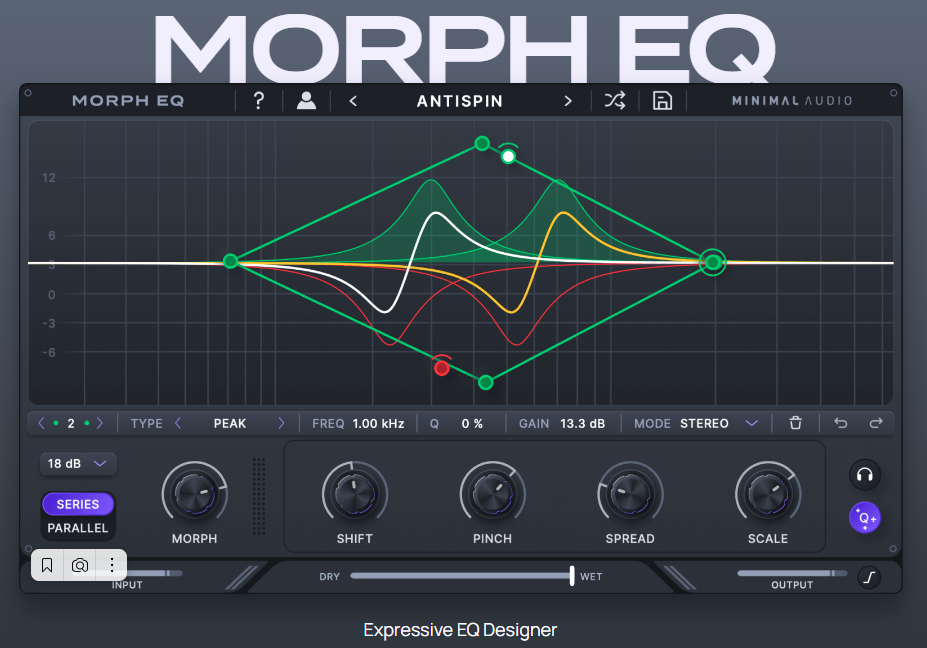The width and height of the screenshot is (927, 648).
Task: Click the OUTPUT gain slider
Action: tap(792, 573)
